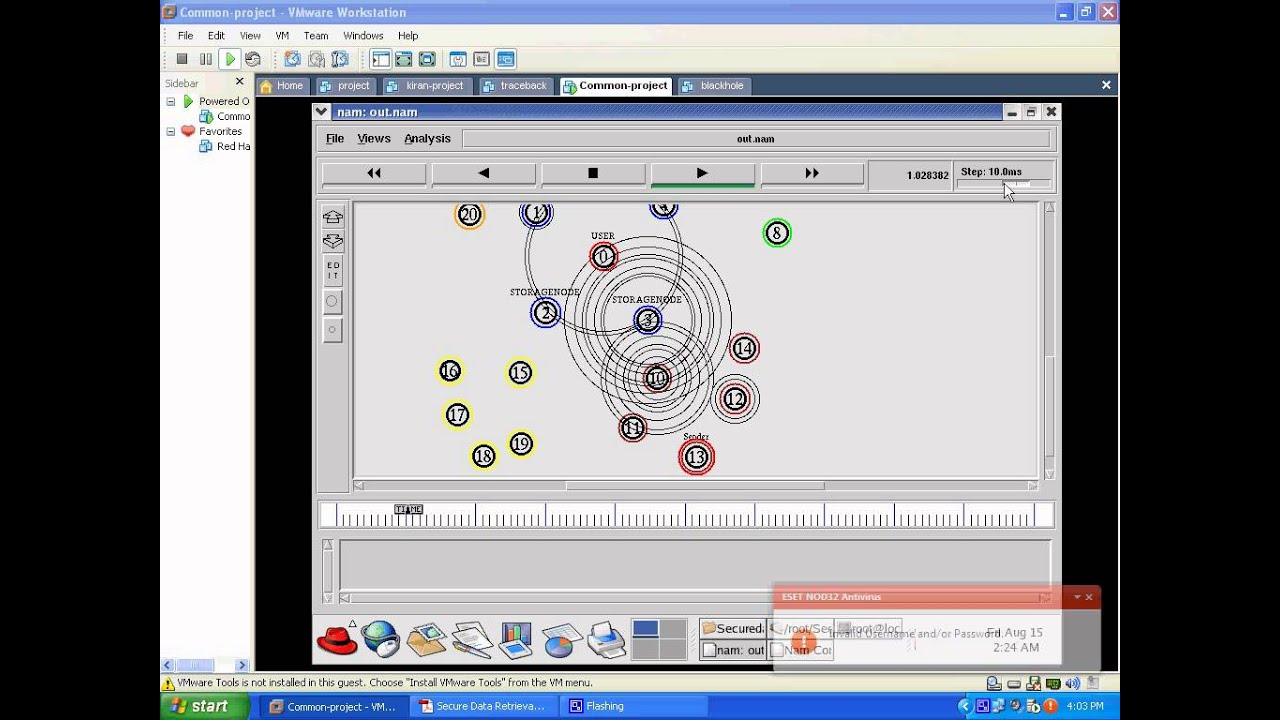Switch to the project tab
This screenshot has width=1280, height=720.
coord(345,86)
